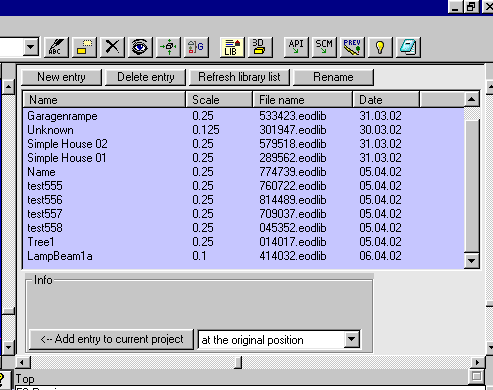Click the library list vertical scrollbar thumb

click(x=472, y=186)
